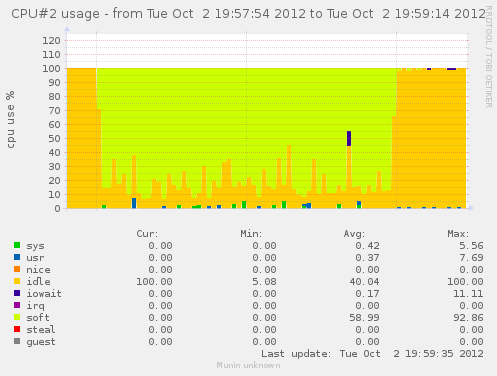Click the orange nice legend swatch
The width and height of the screenshot is (497, 376).
click(17, 269)
